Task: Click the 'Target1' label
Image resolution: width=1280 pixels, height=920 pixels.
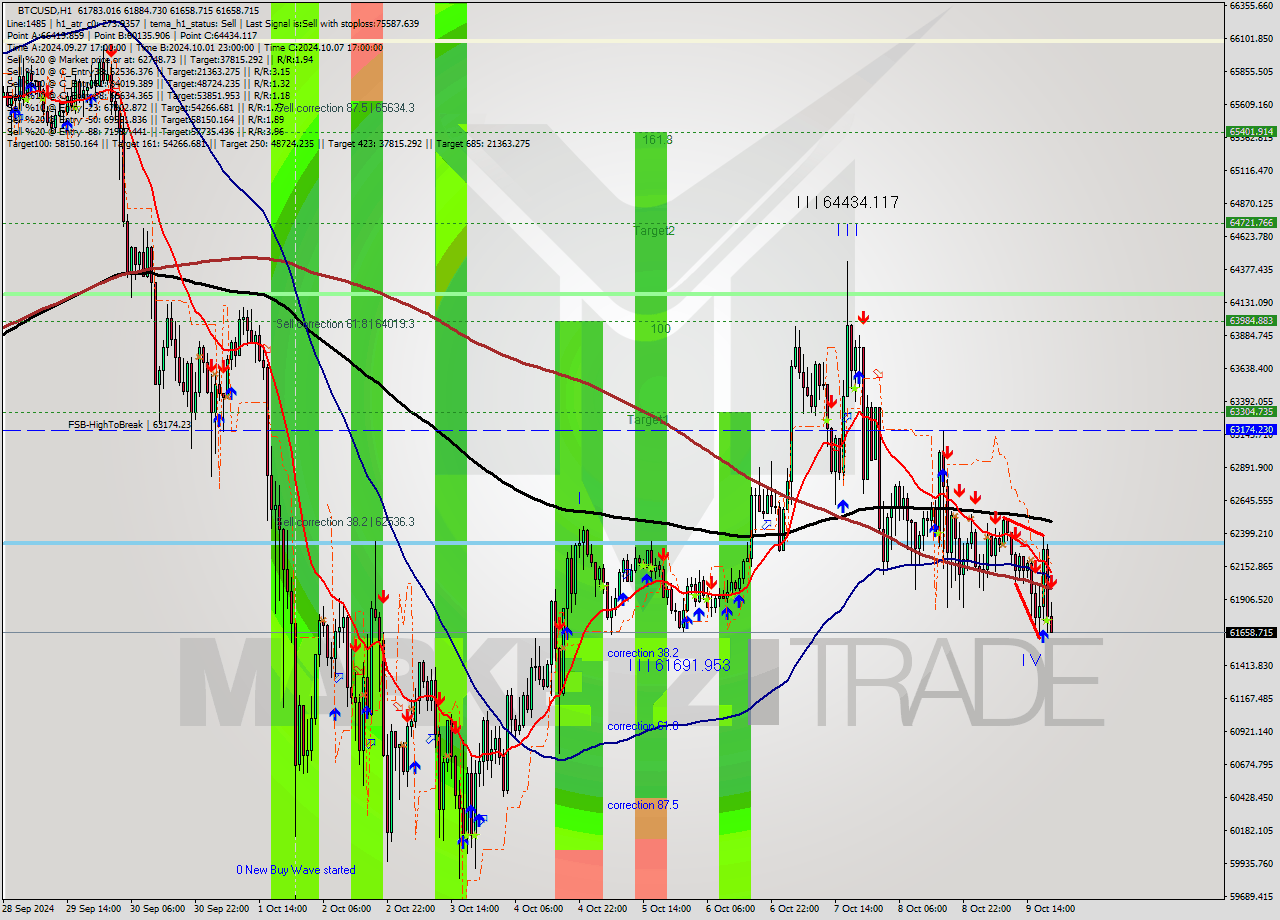Action: click(x=648, y=420)
